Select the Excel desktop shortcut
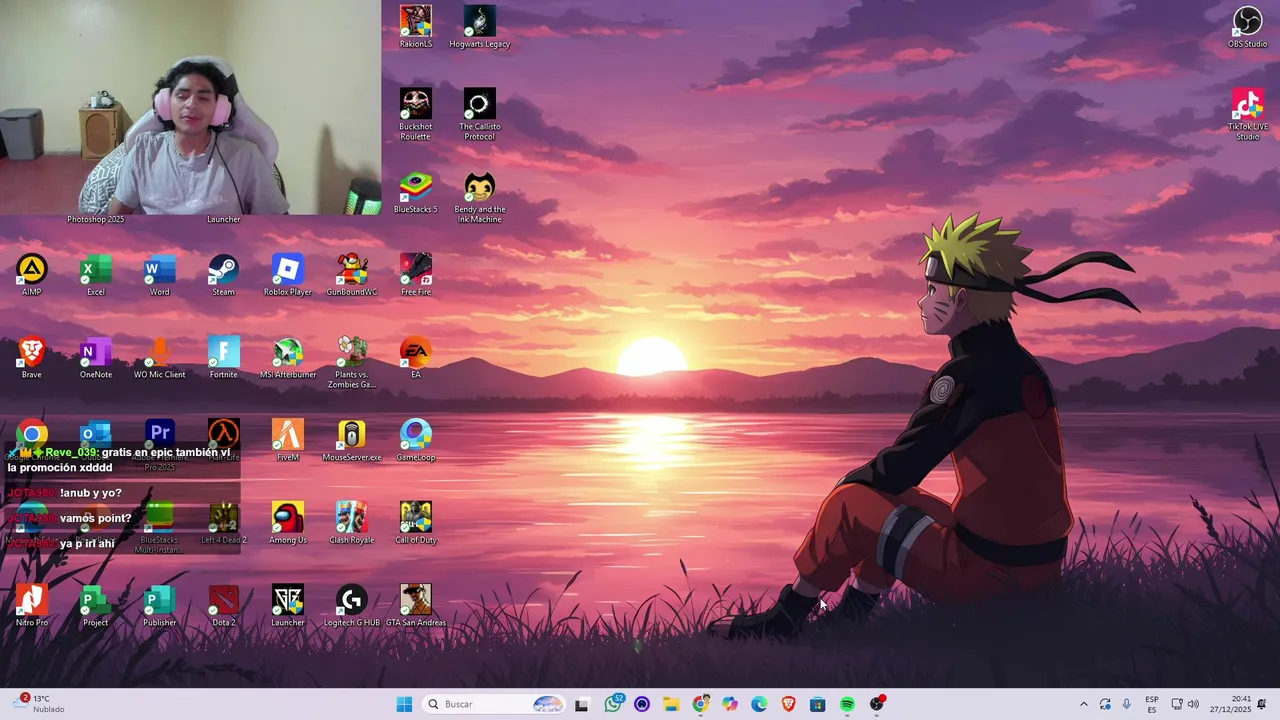1280x720 pixels. 96,275
